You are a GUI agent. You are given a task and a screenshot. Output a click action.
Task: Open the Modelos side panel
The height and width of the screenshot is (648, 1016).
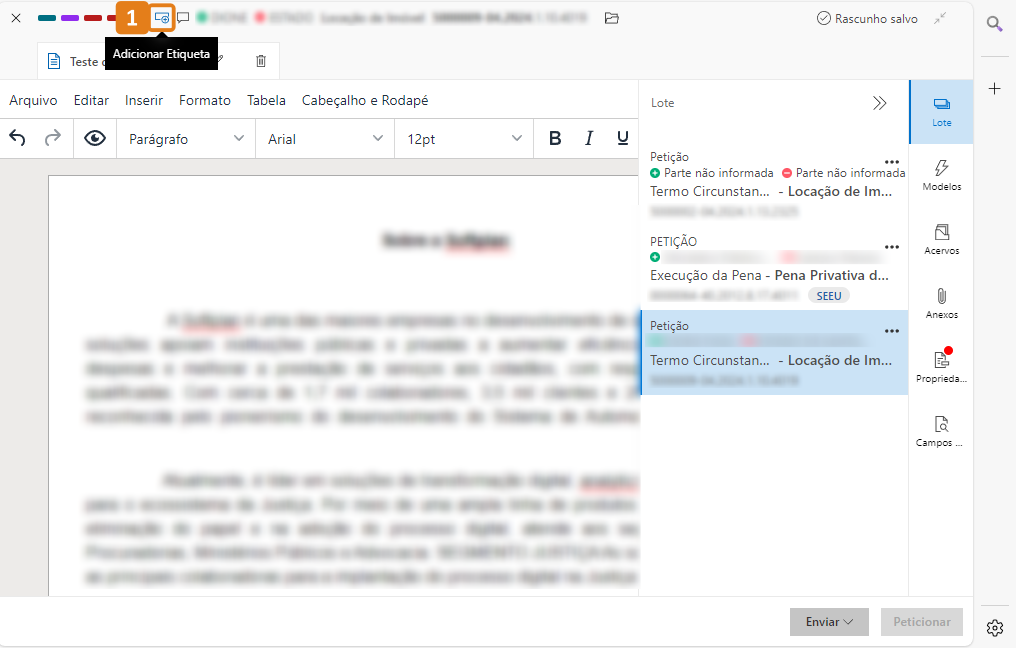941,175
